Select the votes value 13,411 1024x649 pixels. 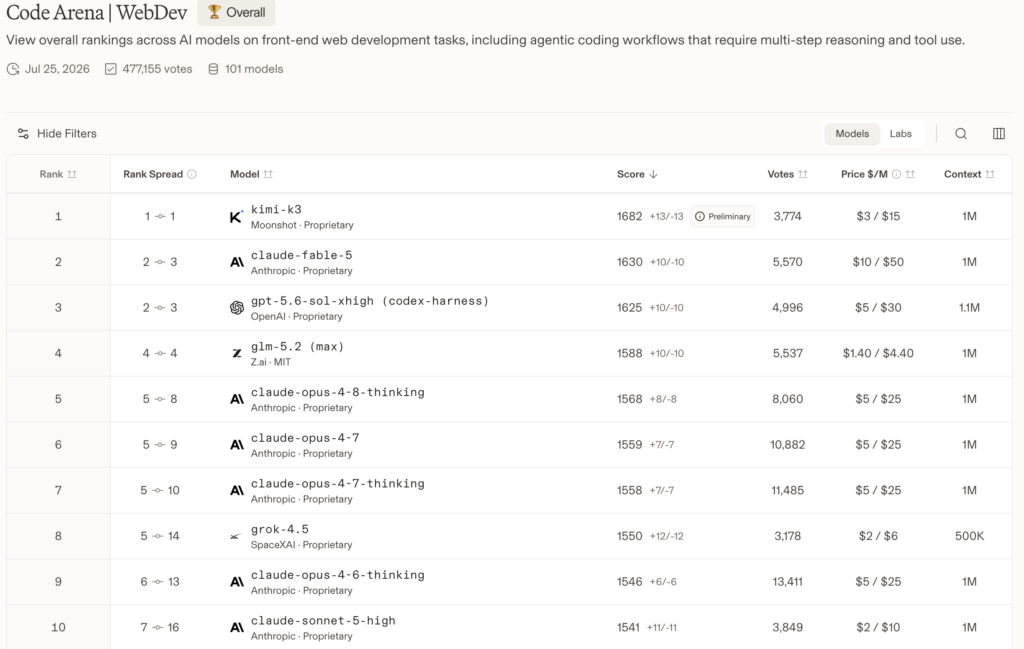788,582
